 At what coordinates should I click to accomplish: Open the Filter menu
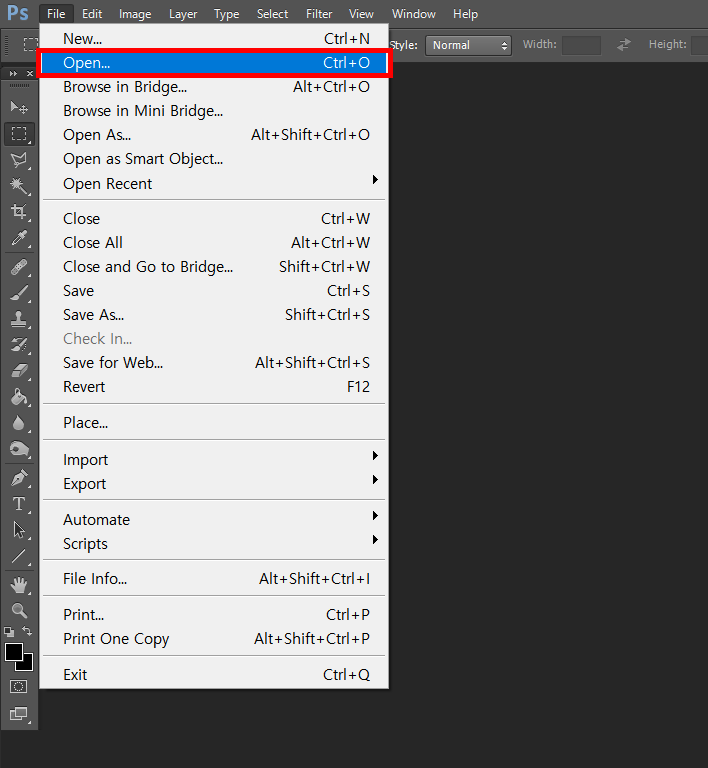pos(319,14)
